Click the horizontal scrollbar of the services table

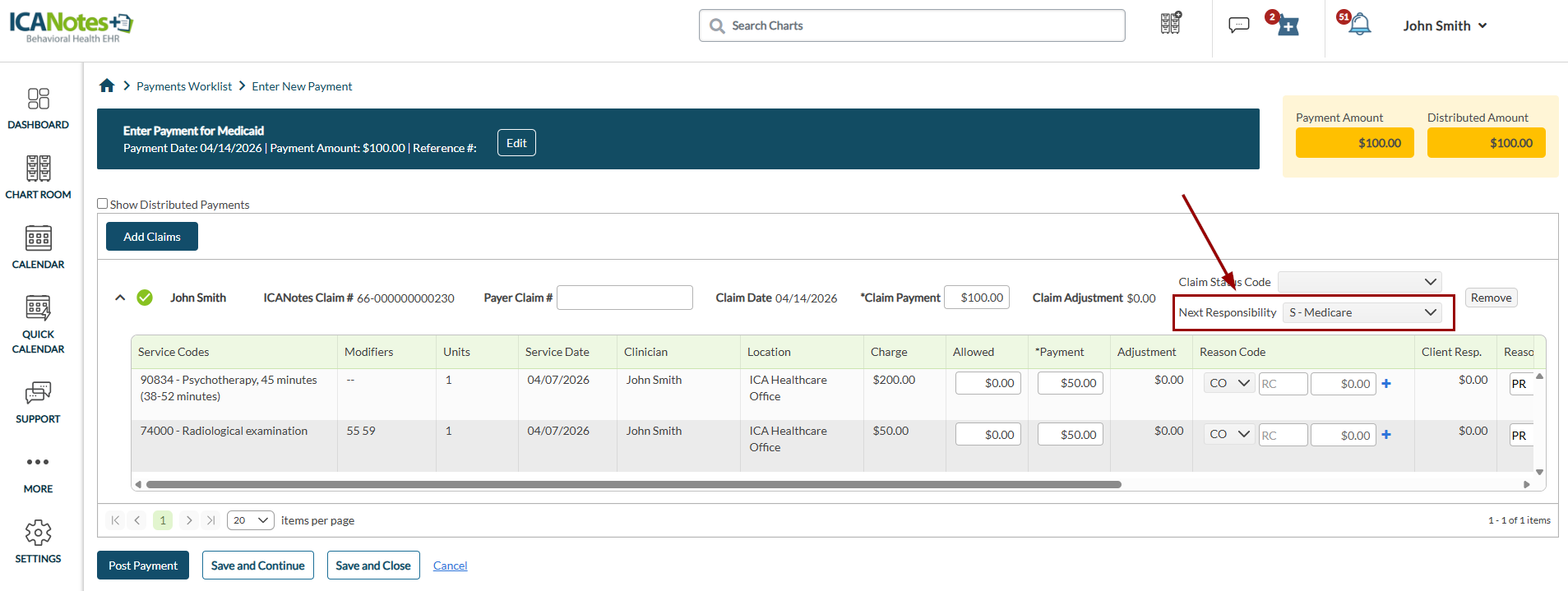(633, 484)
